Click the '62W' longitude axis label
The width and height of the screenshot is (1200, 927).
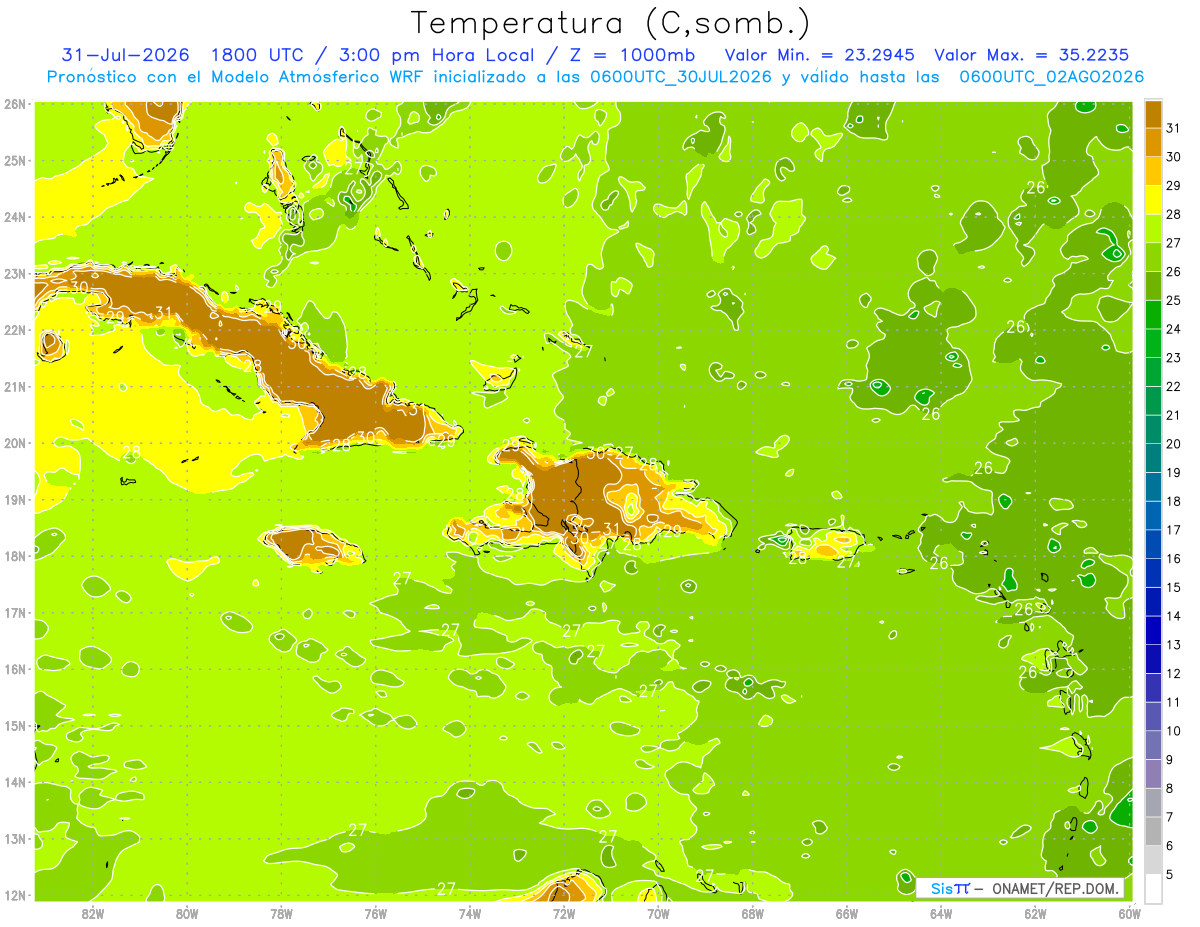(x=1035, y=912)
